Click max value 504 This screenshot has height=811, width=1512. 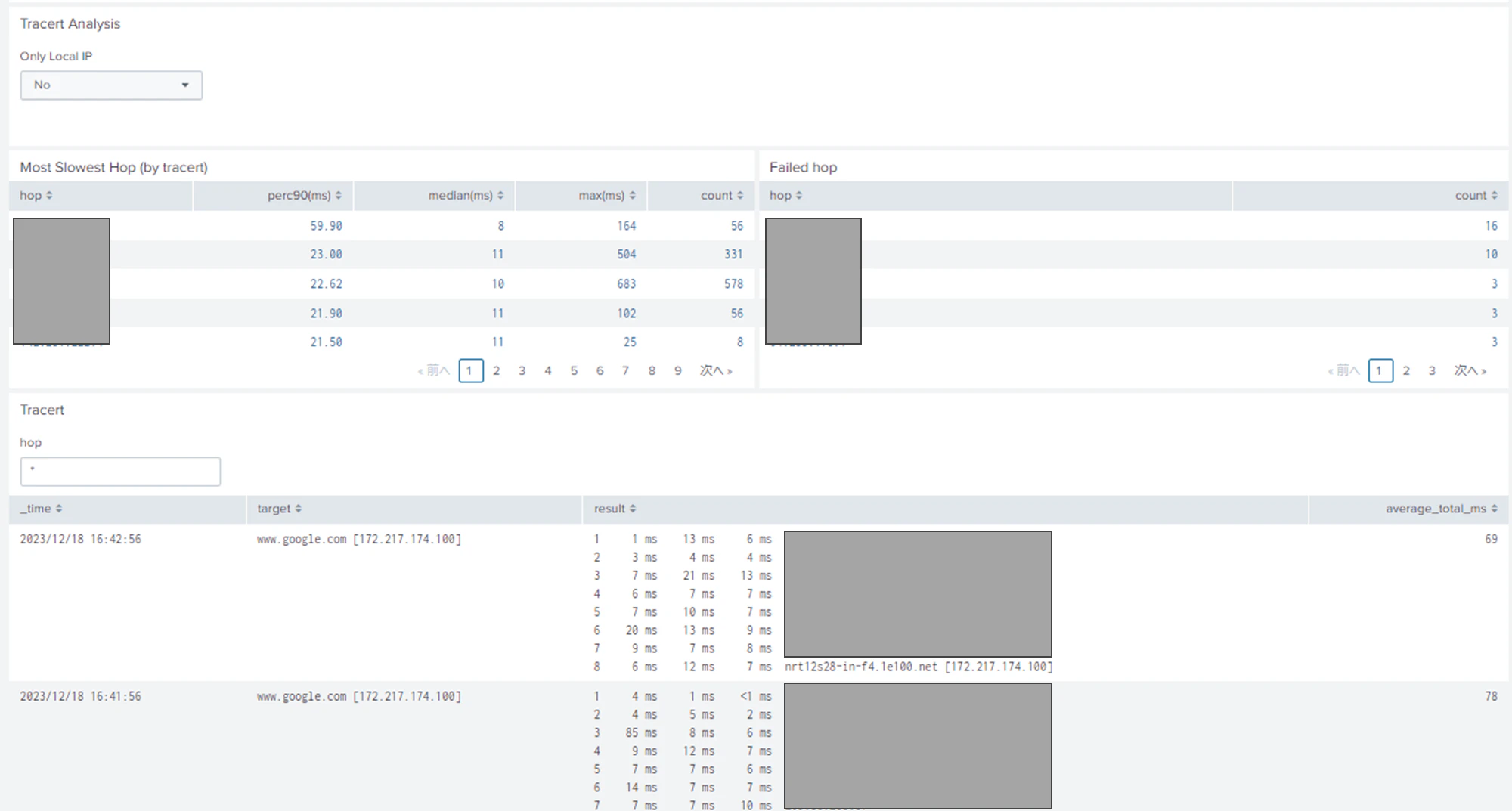[x=626, y=255]
